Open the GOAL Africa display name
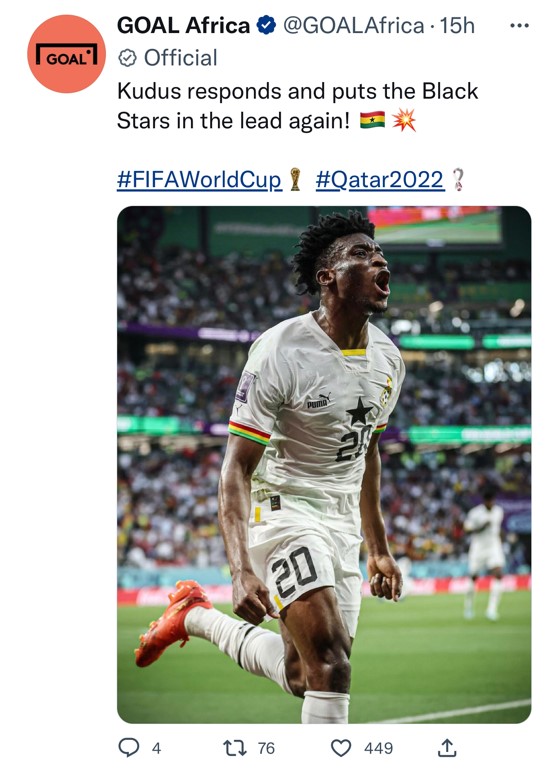 pyautogui.click(x=183, y=25)
